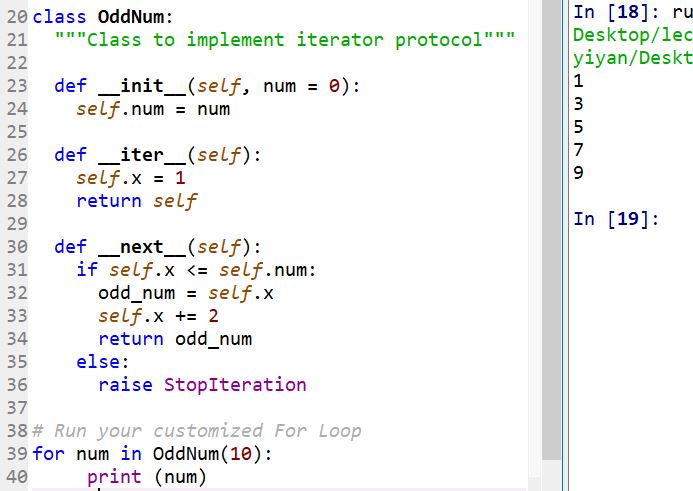Click the output value 1 in console
Image resolution: width=693 pixels, height=491 pixels.
(579, 82)
